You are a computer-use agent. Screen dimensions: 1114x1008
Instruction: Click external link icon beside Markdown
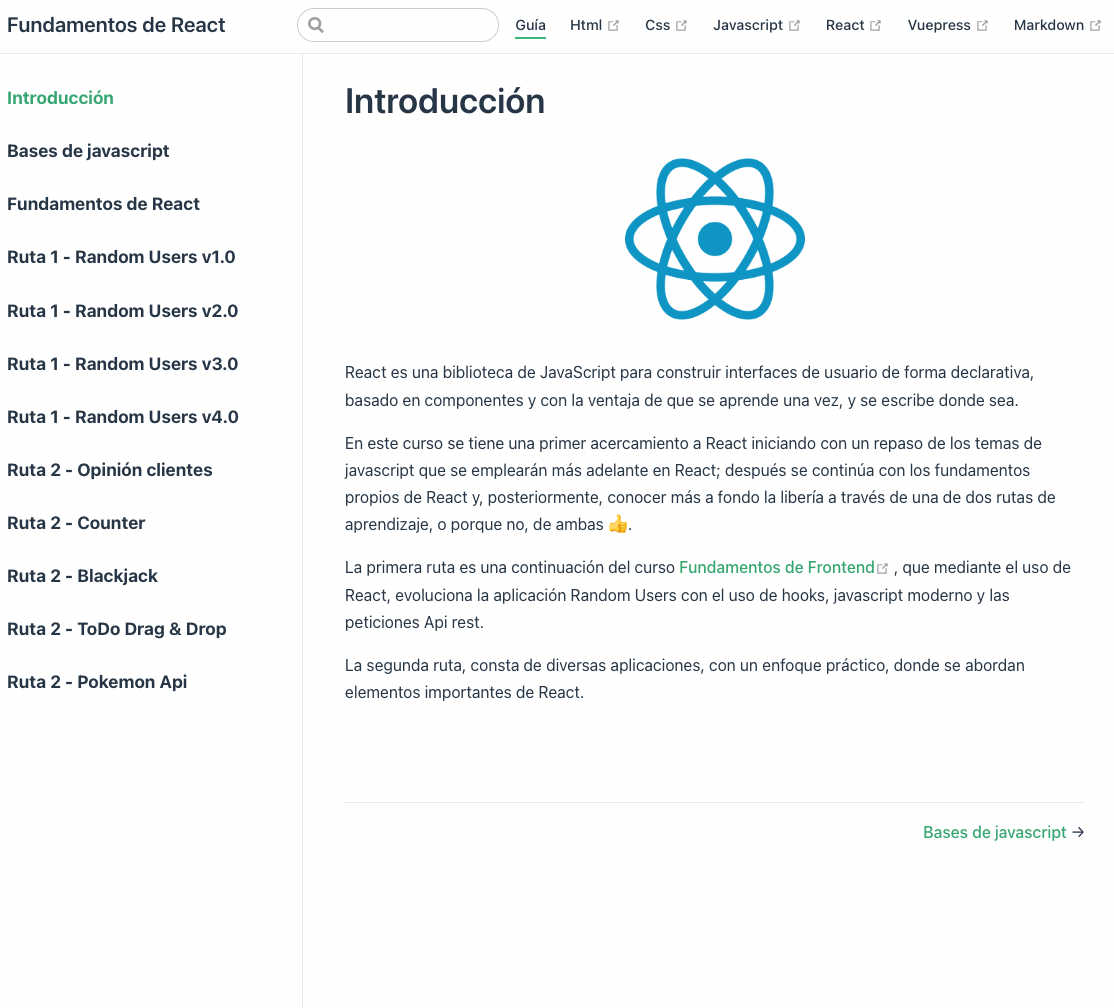1095,26
